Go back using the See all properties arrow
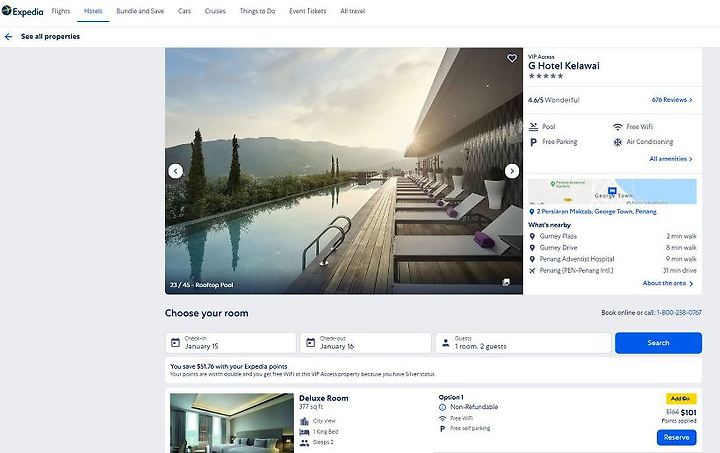 coord(8,37)
